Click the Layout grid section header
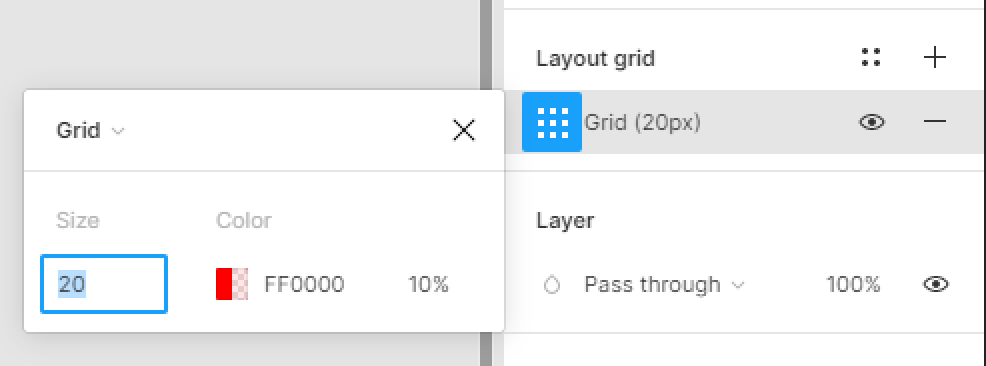Screen dimensions: 986x366 595,58
